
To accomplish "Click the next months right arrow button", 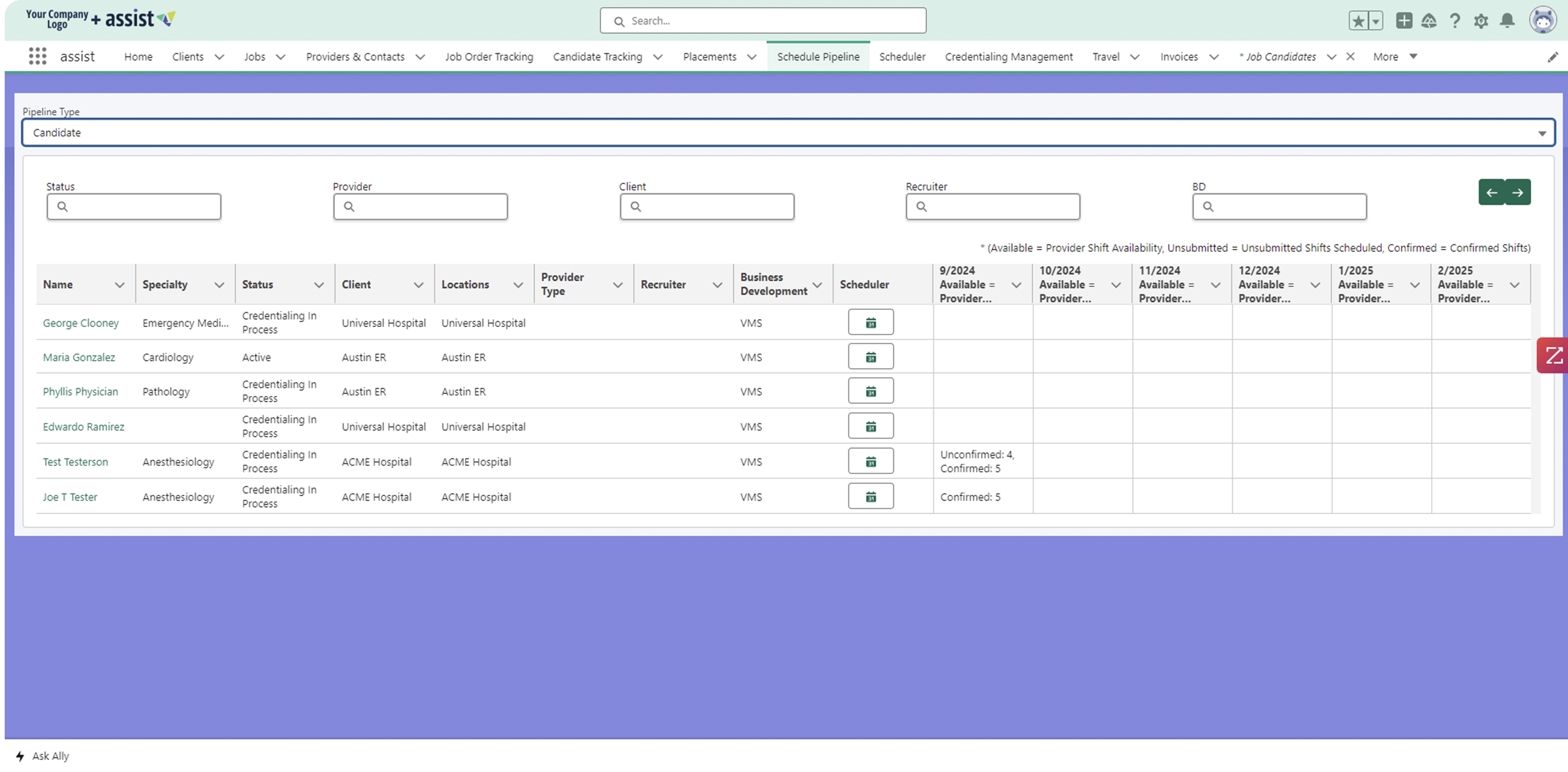I will [x=1518, y=192].
